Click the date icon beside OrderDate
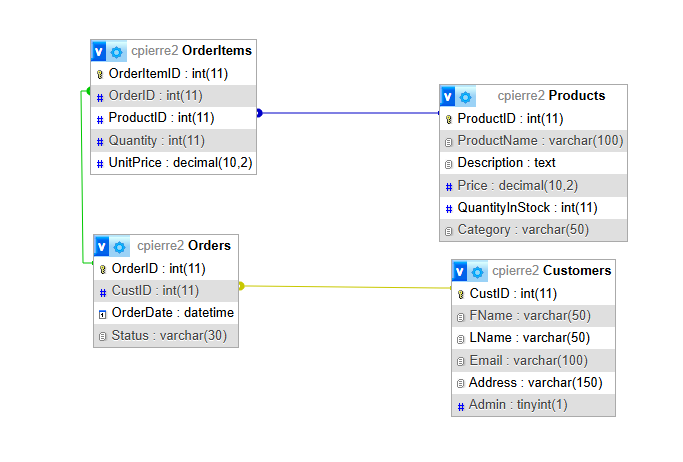This screenshot has width=683, height=462. (102, 314)
